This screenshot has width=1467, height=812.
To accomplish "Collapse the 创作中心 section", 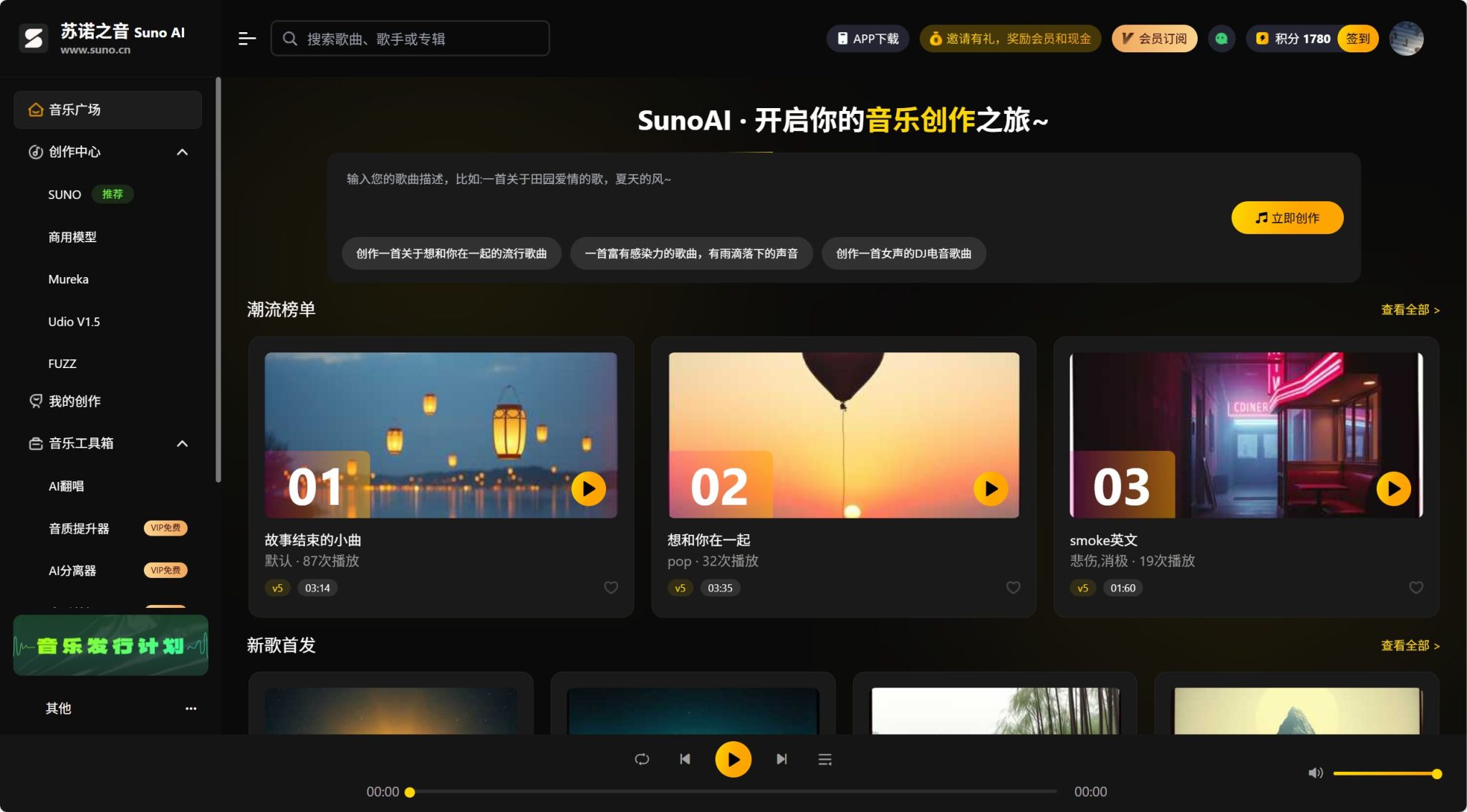I will coord(182,152).
